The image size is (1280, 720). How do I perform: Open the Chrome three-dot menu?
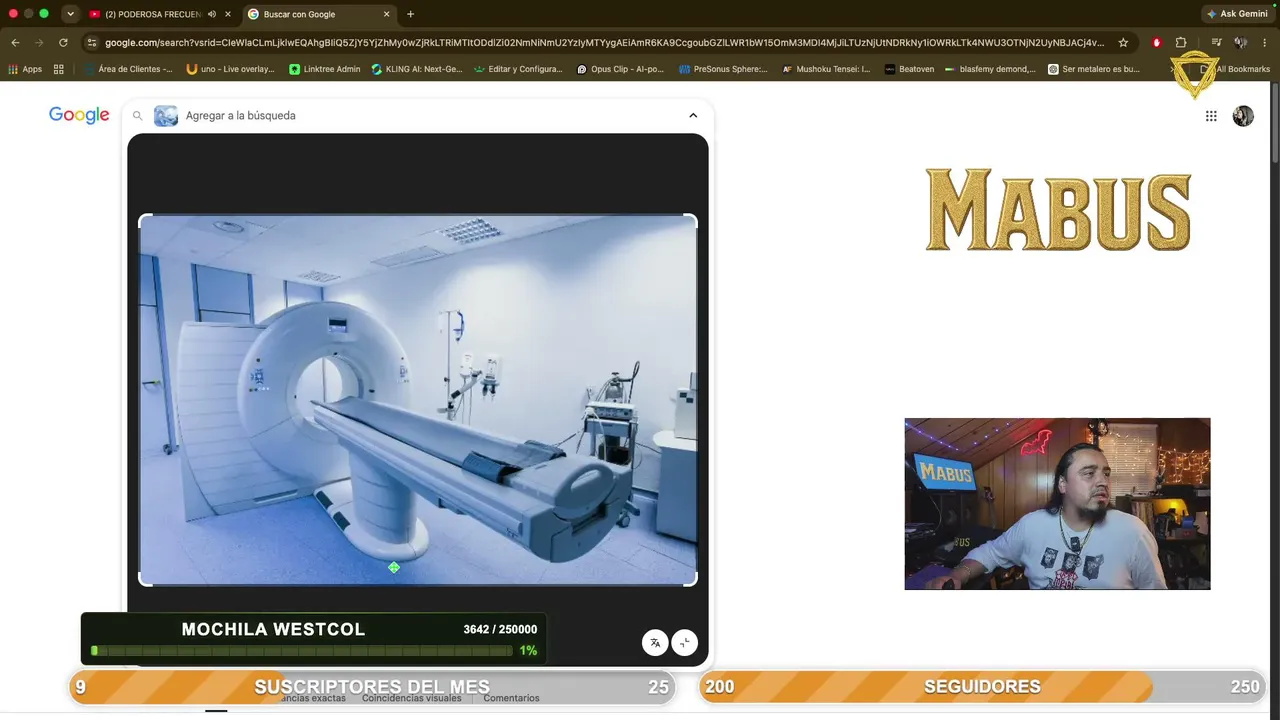point(1265,43)
